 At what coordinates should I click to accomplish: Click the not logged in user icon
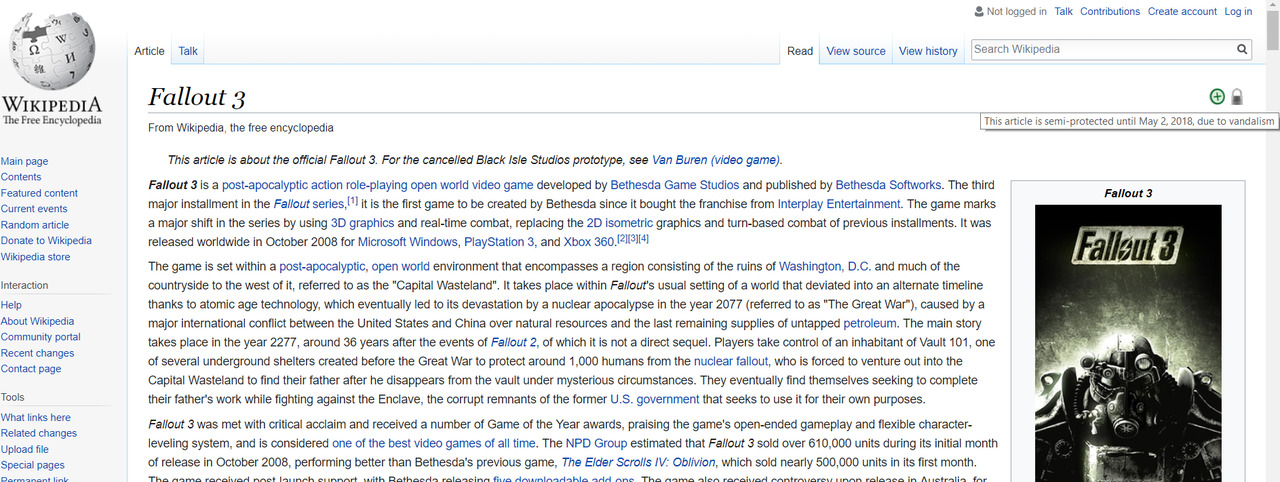pyautogui.click(x=979, y=12)
